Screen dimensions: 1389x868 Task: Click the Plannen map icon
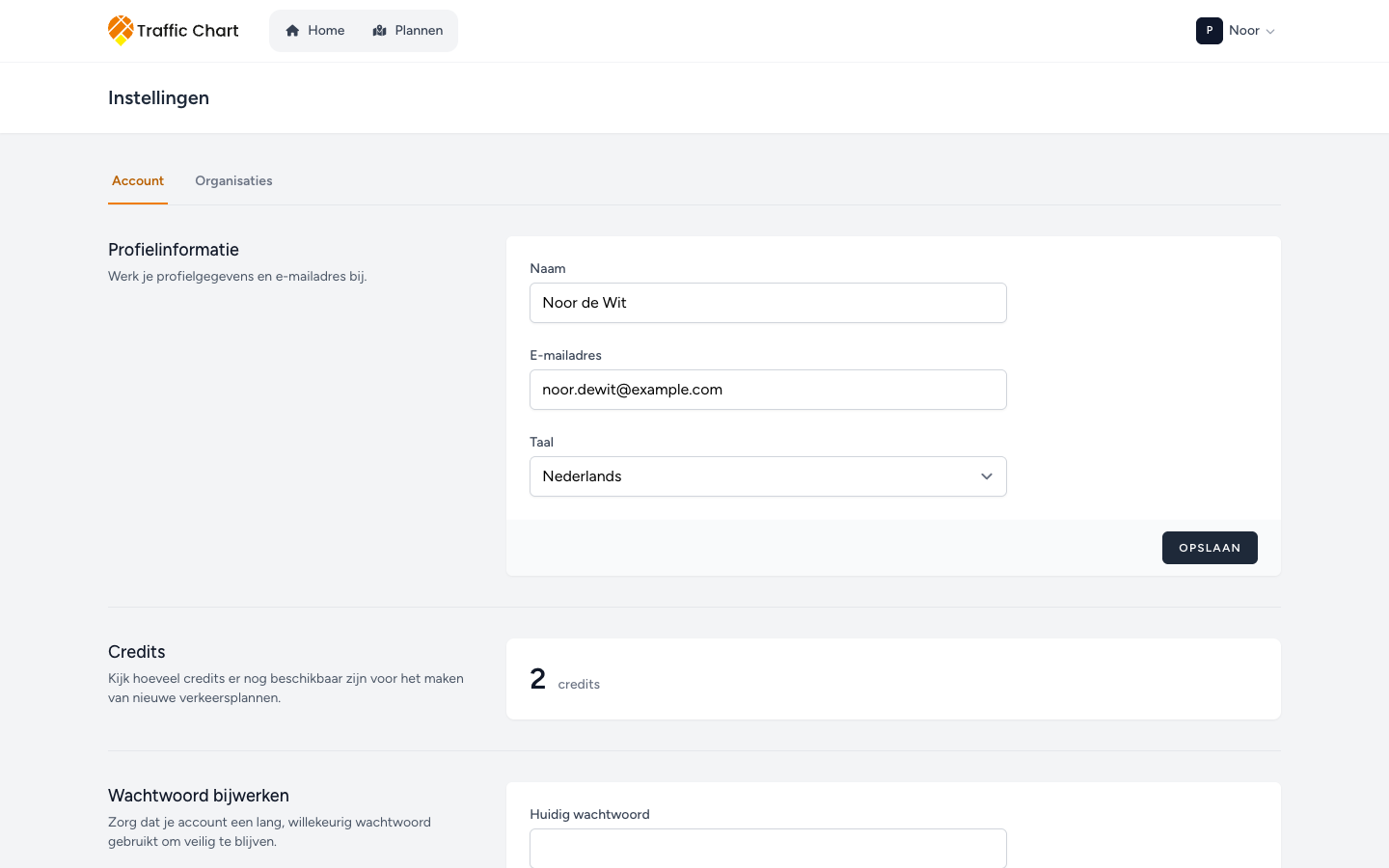[379, 31]
